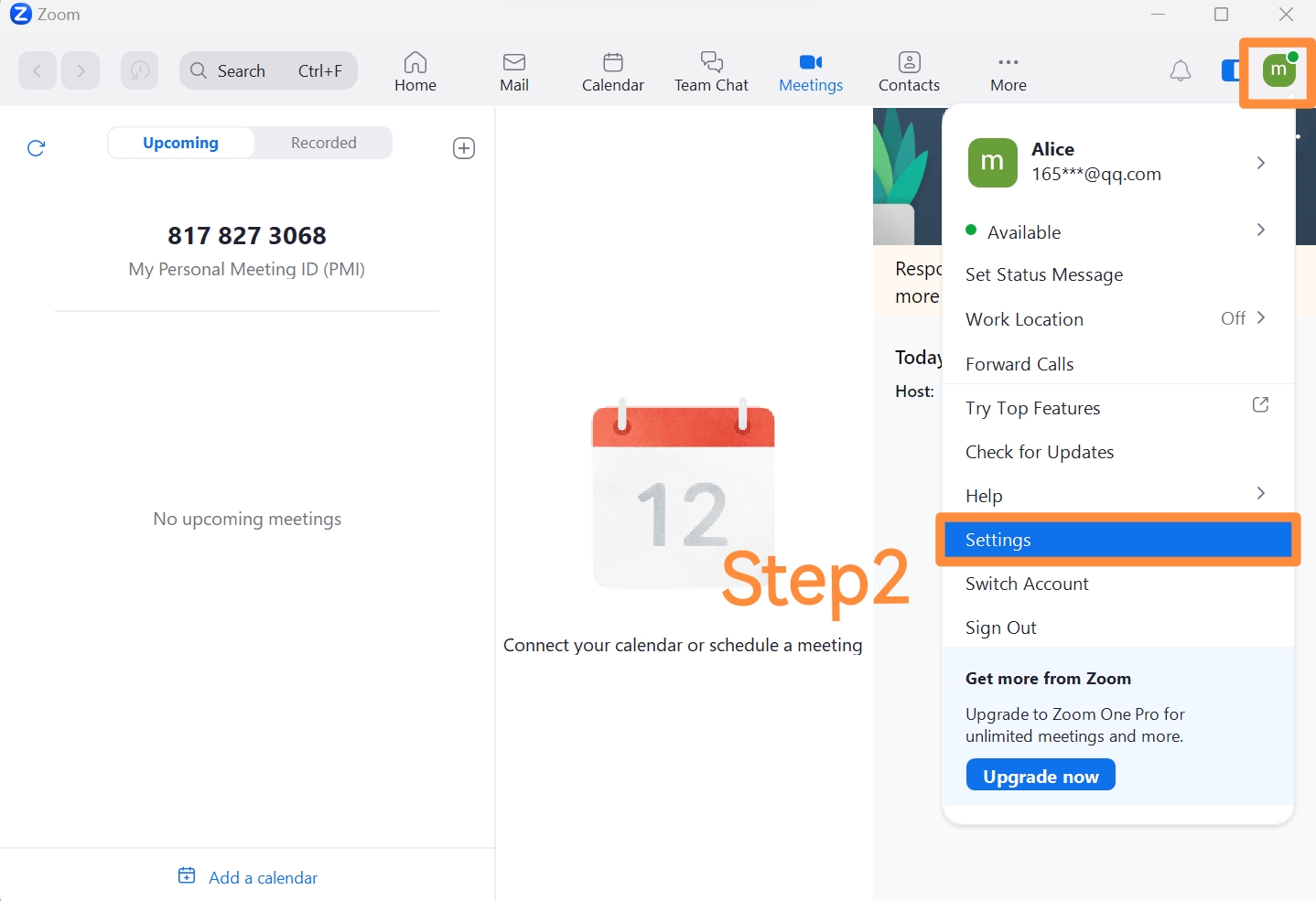Go back with the left arrow button
The image size is (1316, 901).
(x=38, y=70)
